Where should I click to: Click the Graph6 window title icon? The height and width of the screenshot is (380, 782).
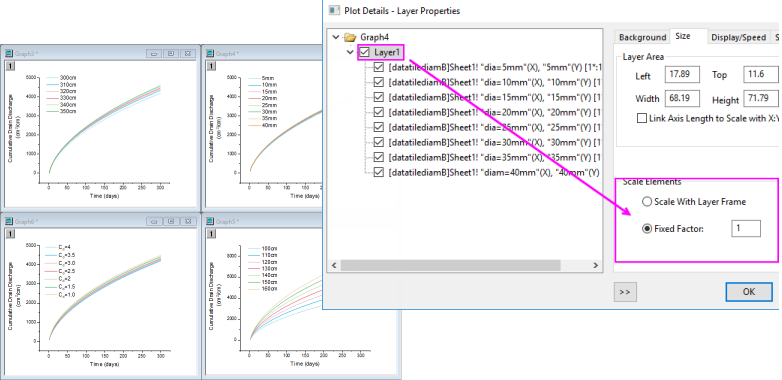point(9,221)
